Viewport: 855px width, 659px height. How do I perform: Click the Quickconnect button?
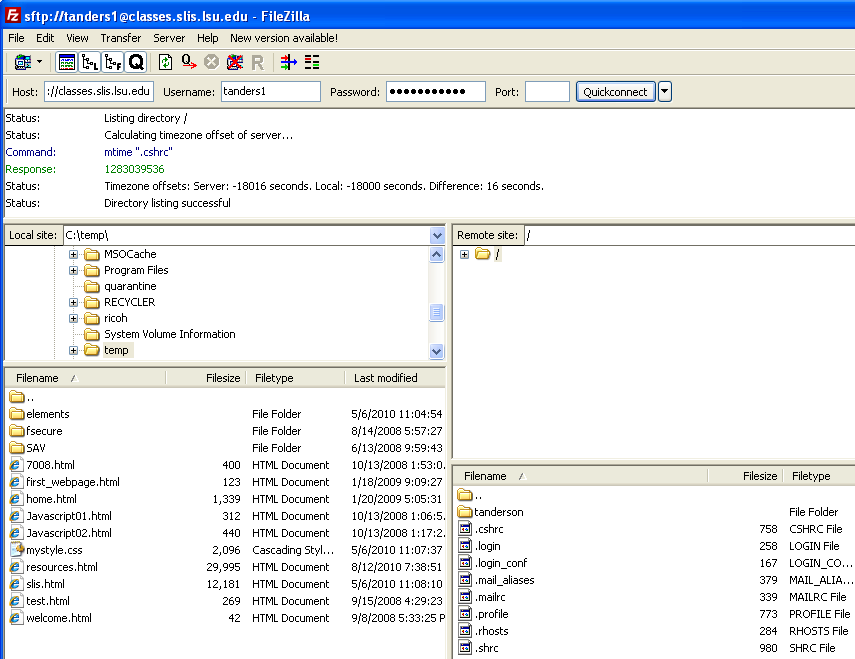[615, 92]
